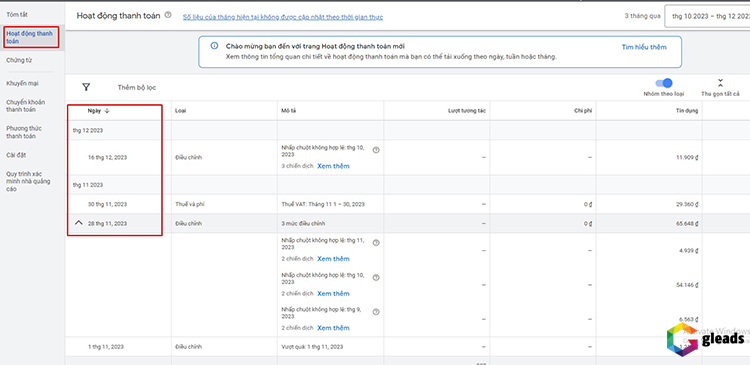Click the filter funnel icon
The width and height of the screenshot is (750, 365).
pos(86,87)
